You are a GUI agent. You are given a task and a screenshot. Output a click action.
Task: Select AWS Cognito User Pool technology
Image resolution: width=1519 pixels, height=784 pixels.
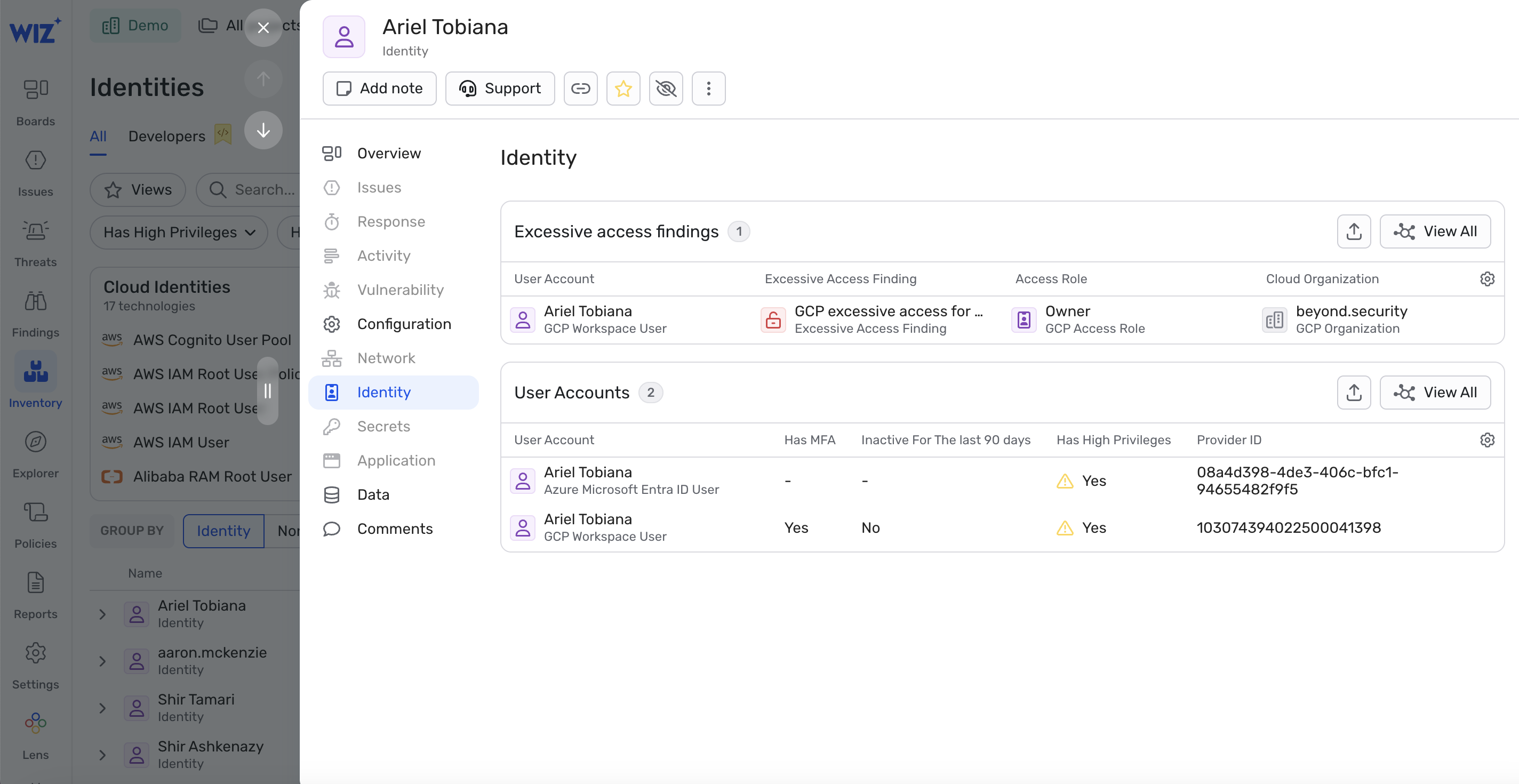pyautogui.click(x=197, y=340)
